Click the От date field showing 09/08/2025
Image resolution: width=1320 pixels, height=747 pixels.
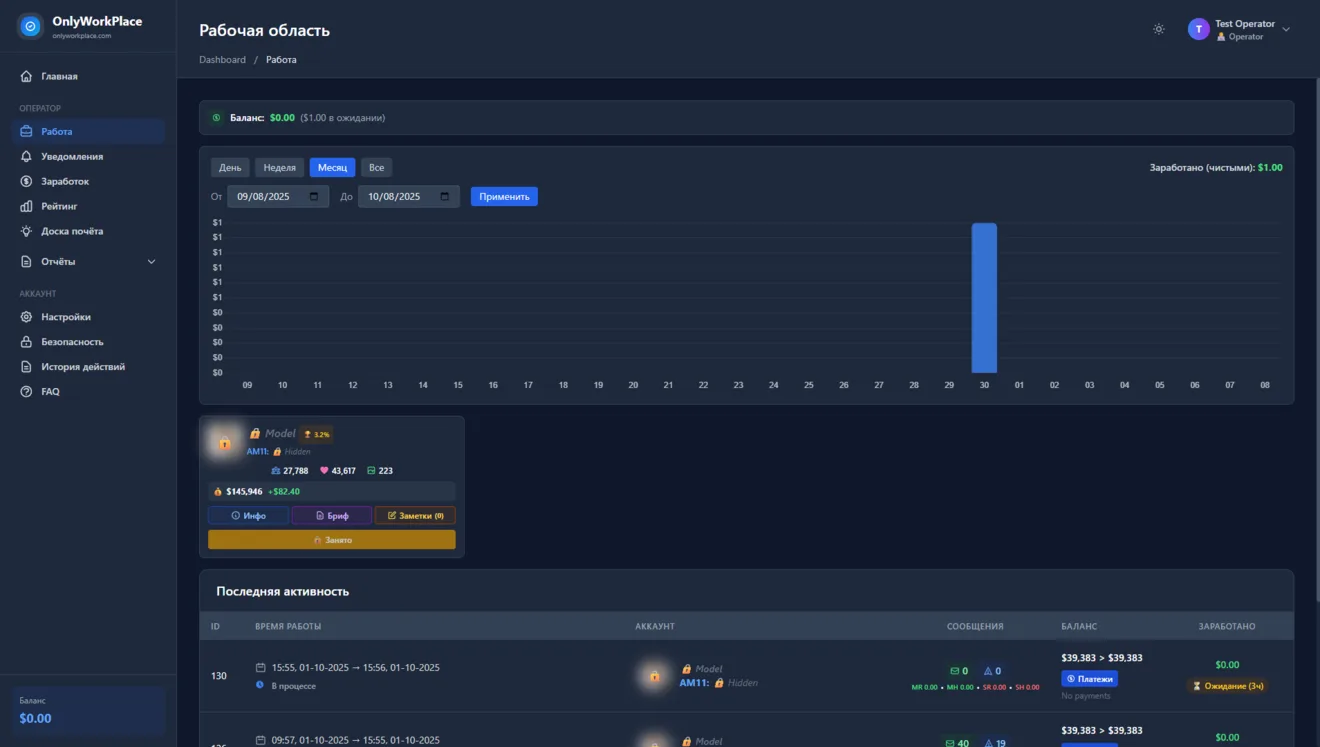coord(278,197)
